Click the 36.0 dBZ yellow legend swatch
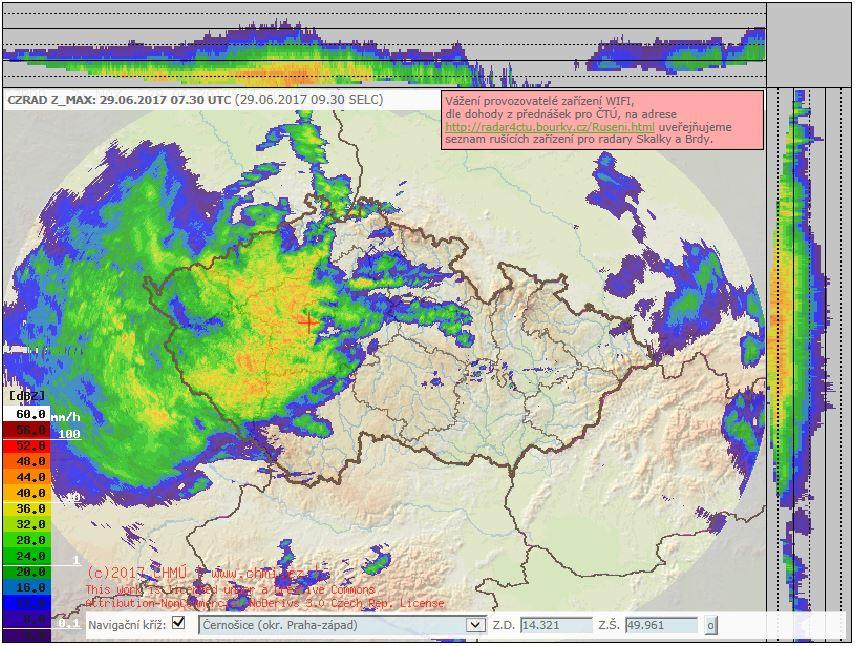Screen dimensions: 855x646 (x=26, y=509)
